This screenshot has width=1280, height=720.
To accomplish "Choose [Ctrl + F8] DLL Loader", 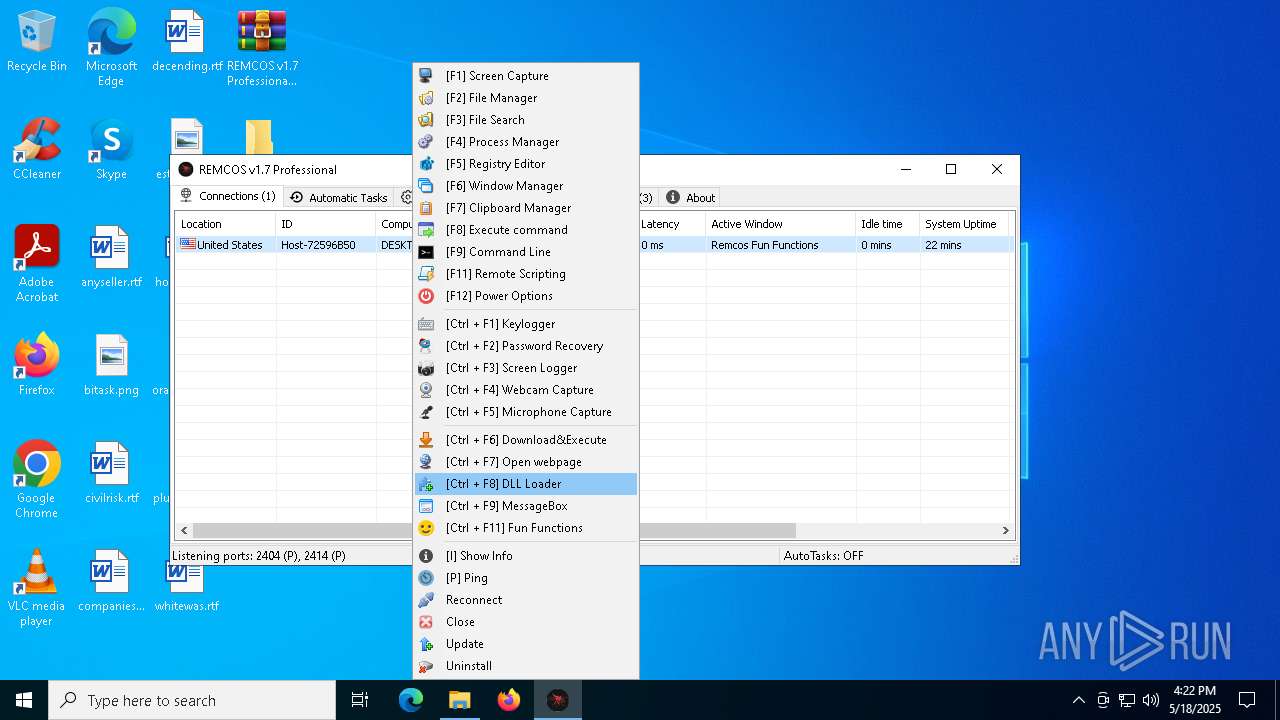I will [x=526, y=484].
